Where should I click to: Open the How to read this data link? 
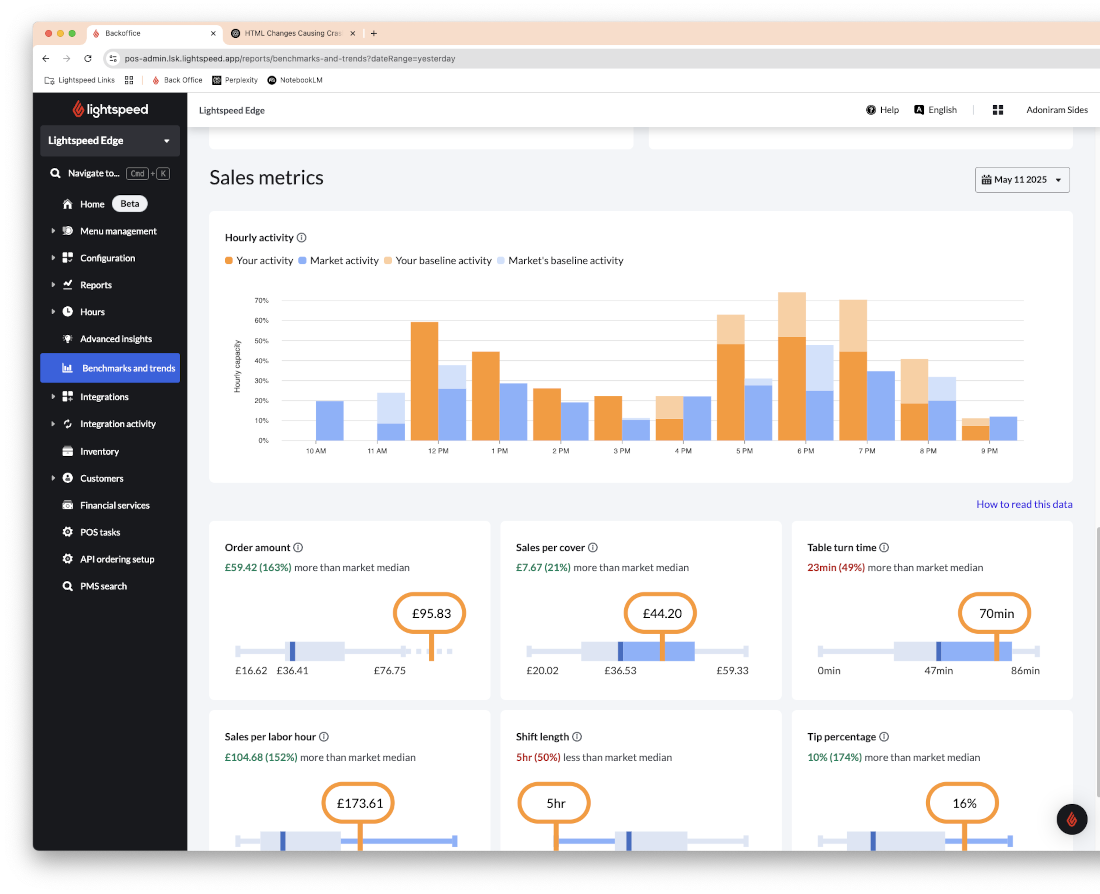[x=1024, y=504]
